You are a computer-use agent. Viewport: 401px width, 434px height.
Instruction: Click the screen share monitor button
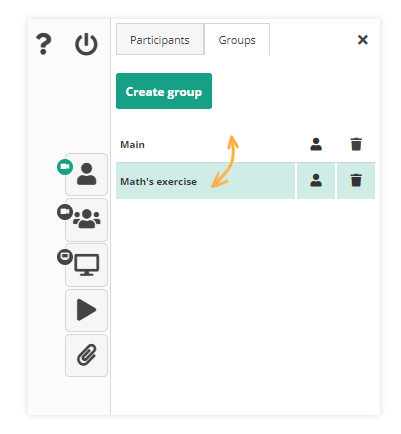[x=86, y=265]
